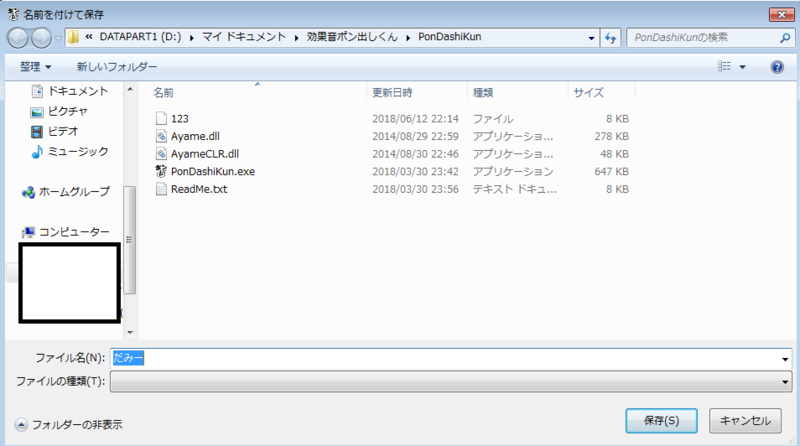Select the ReadMe.txt file

click(x=199, y=189)
